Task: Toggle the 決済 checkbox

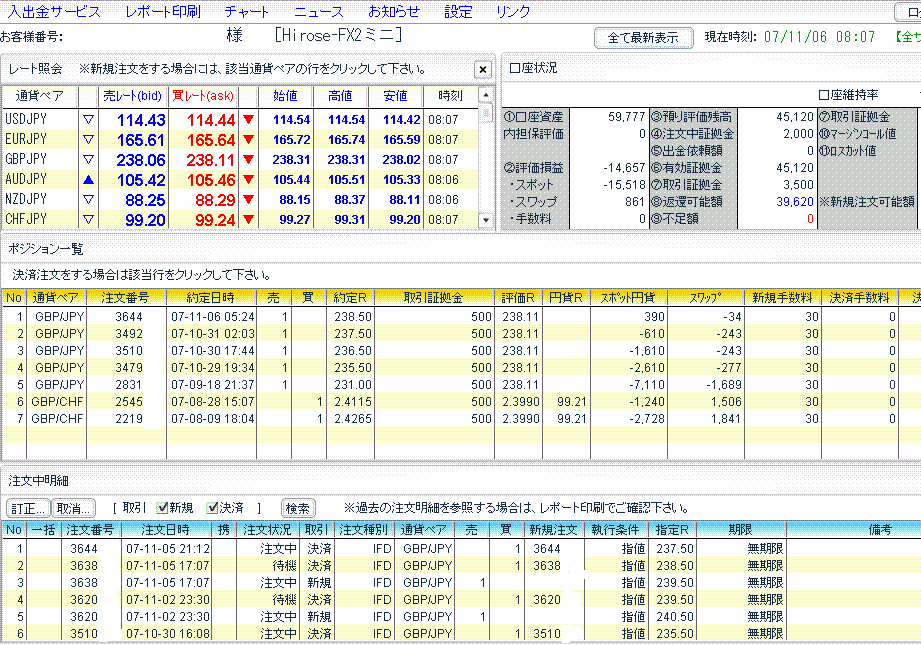Action: (213, 508)
